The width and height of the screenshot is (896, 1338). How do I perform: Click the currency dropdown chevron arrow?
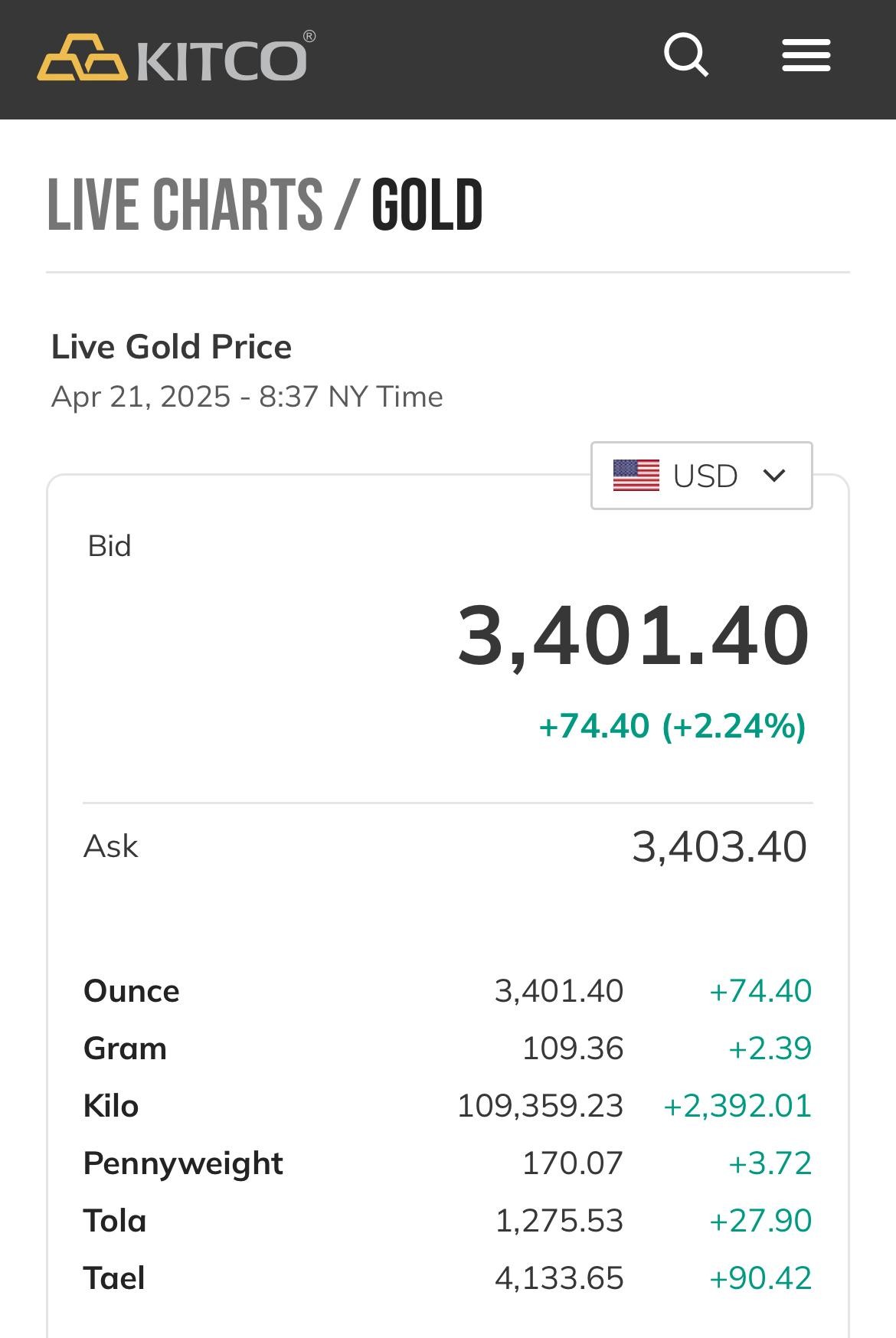pyautogui.click(x=774, y=476)
